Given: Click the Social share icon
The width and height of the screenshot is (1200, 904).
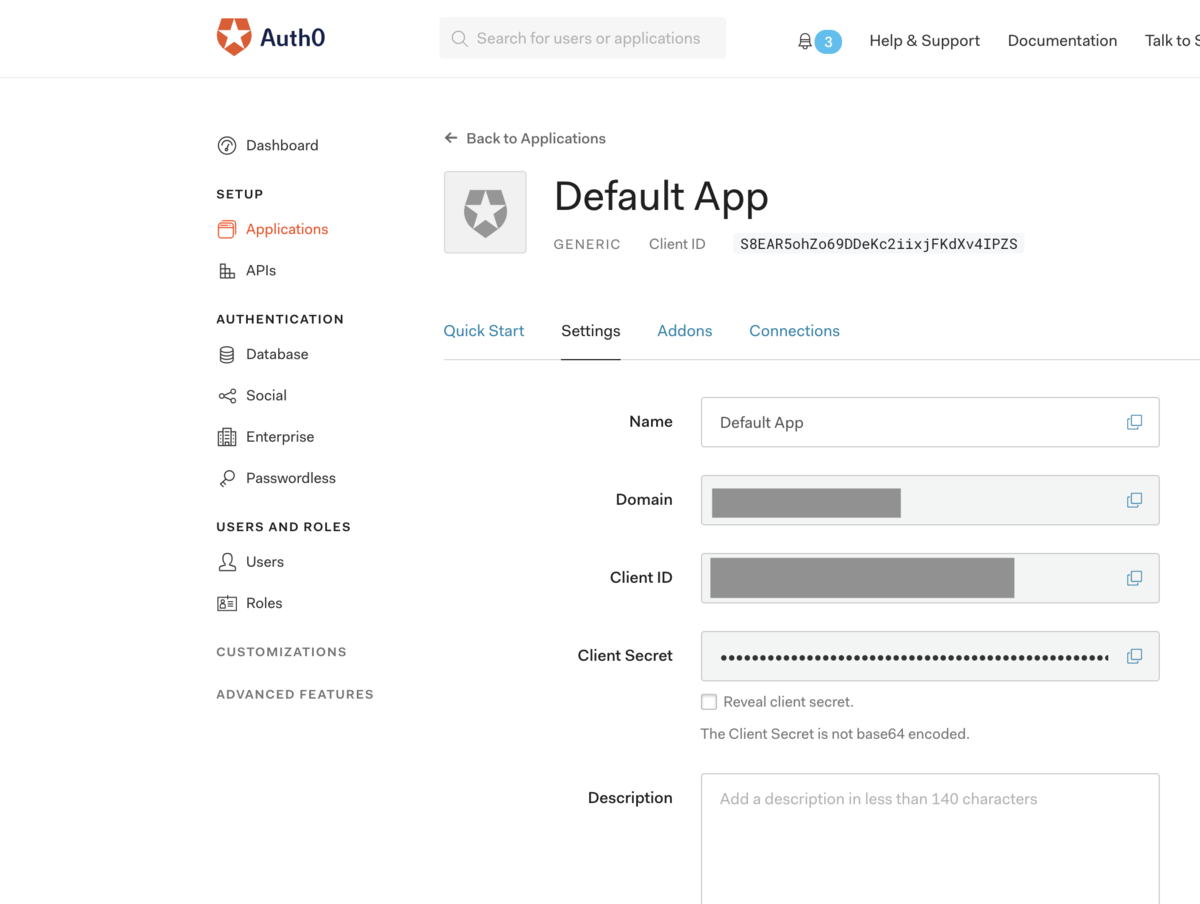Looking at the screenshot, I should tap(227, 396).
